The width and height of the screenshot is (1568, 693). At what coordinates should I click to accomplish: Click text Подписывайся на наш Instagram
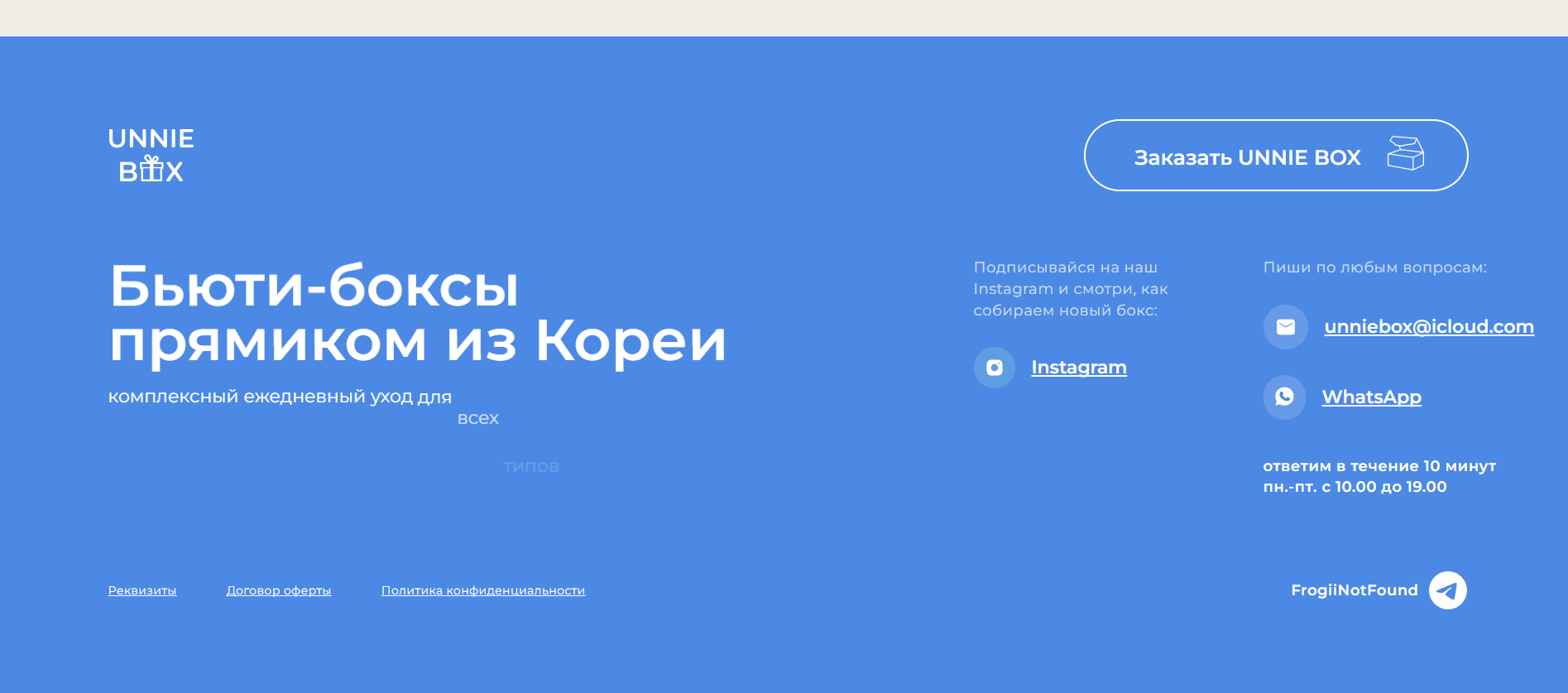coord(1066,278)
